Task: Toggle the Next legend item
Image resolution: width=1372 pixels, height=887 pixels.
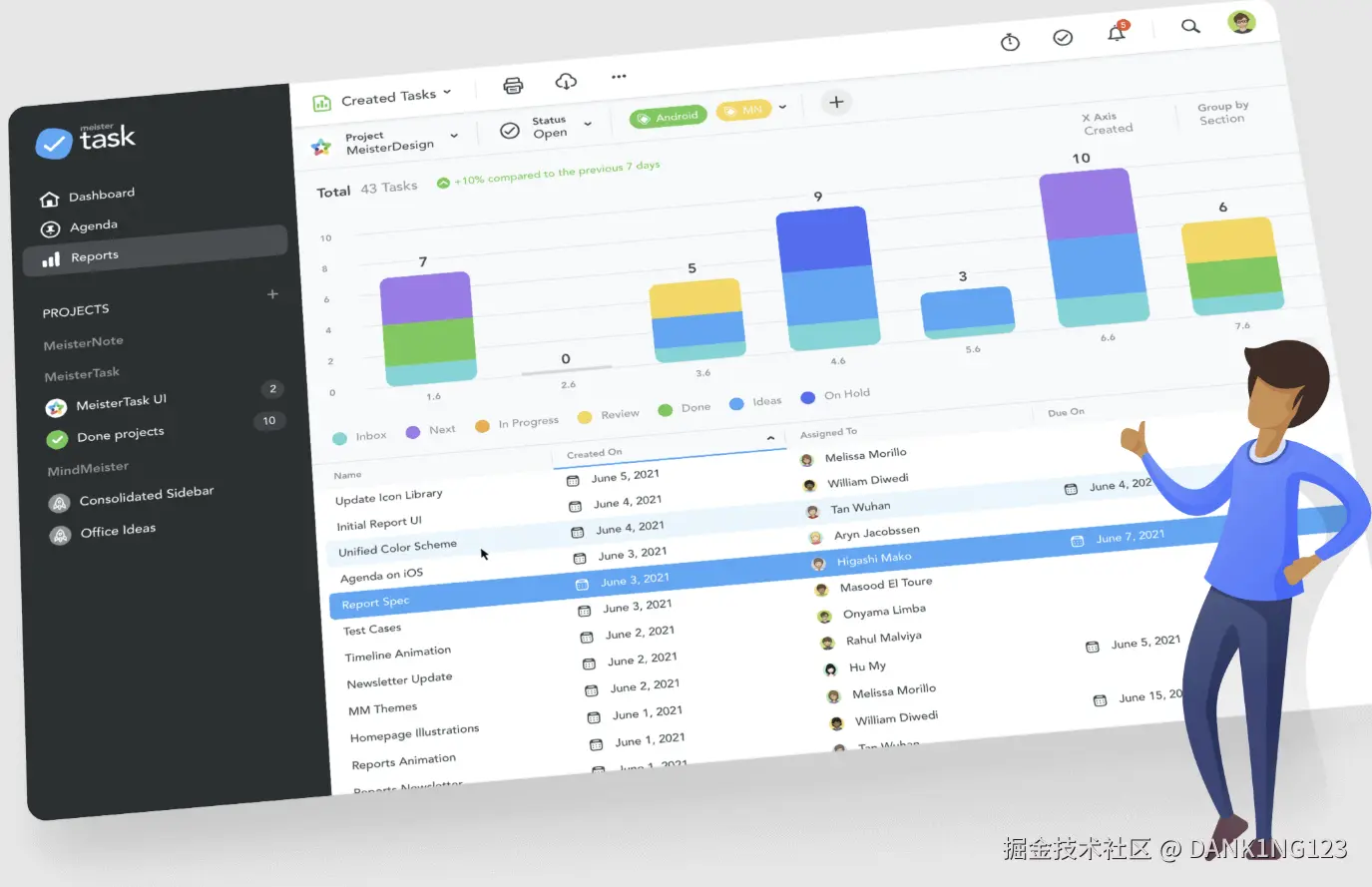Action: pos(431,430)
